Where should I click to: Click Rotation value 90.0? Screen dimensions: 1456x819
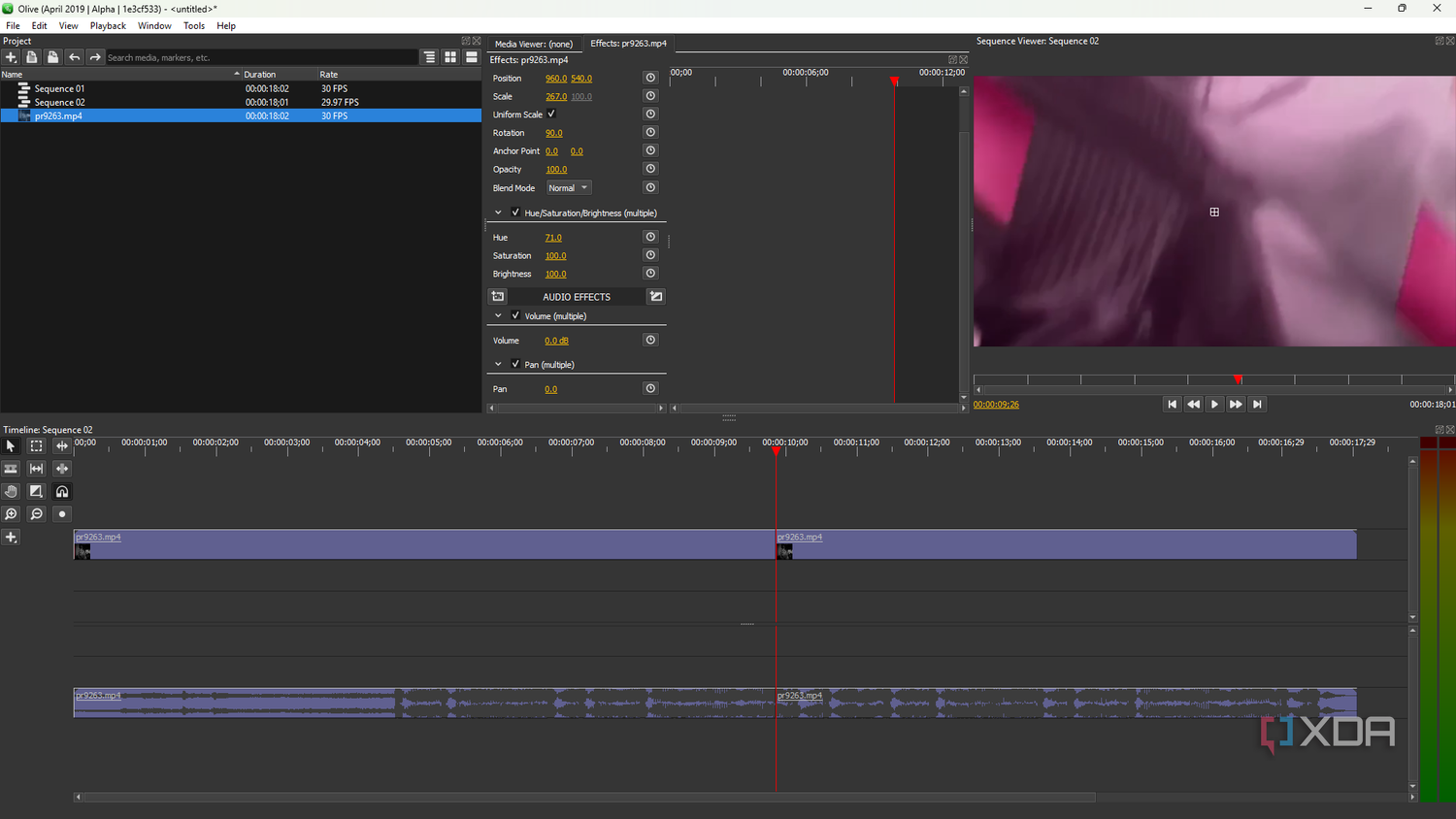(x=554, y=133)
